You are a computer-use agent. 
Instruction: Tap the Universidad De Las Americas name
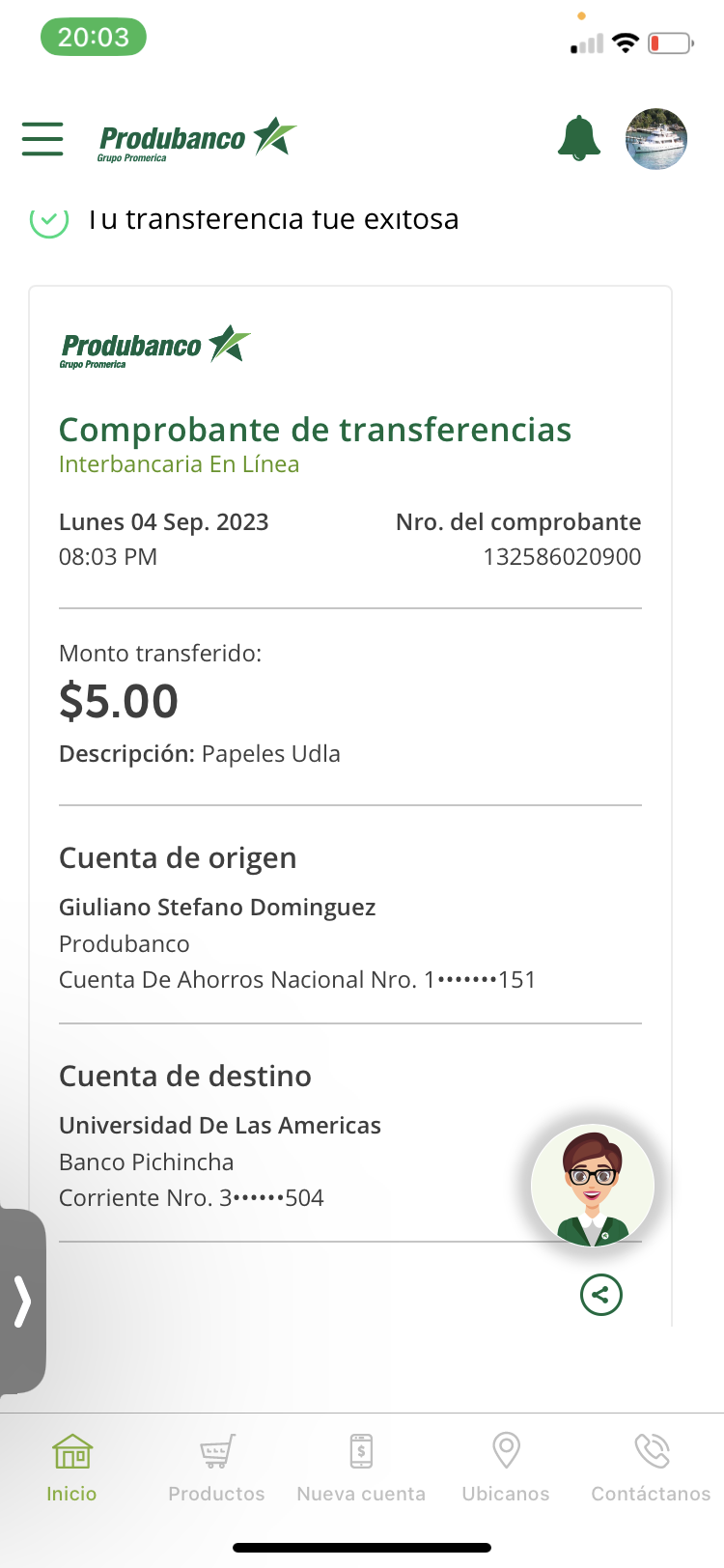220,1126
